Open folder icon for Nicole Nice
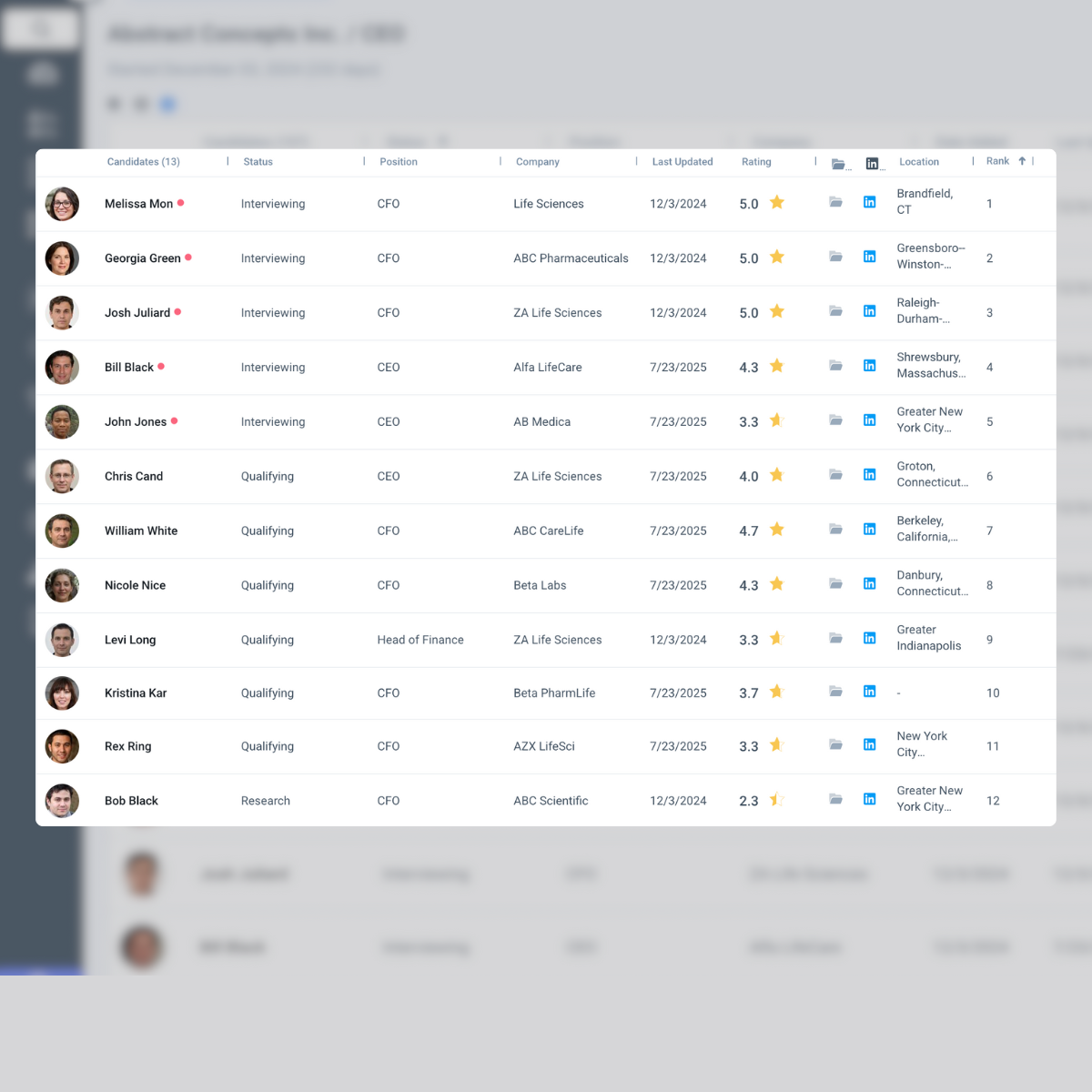This screenshot has height=1092, width=1092. (835, 584)
